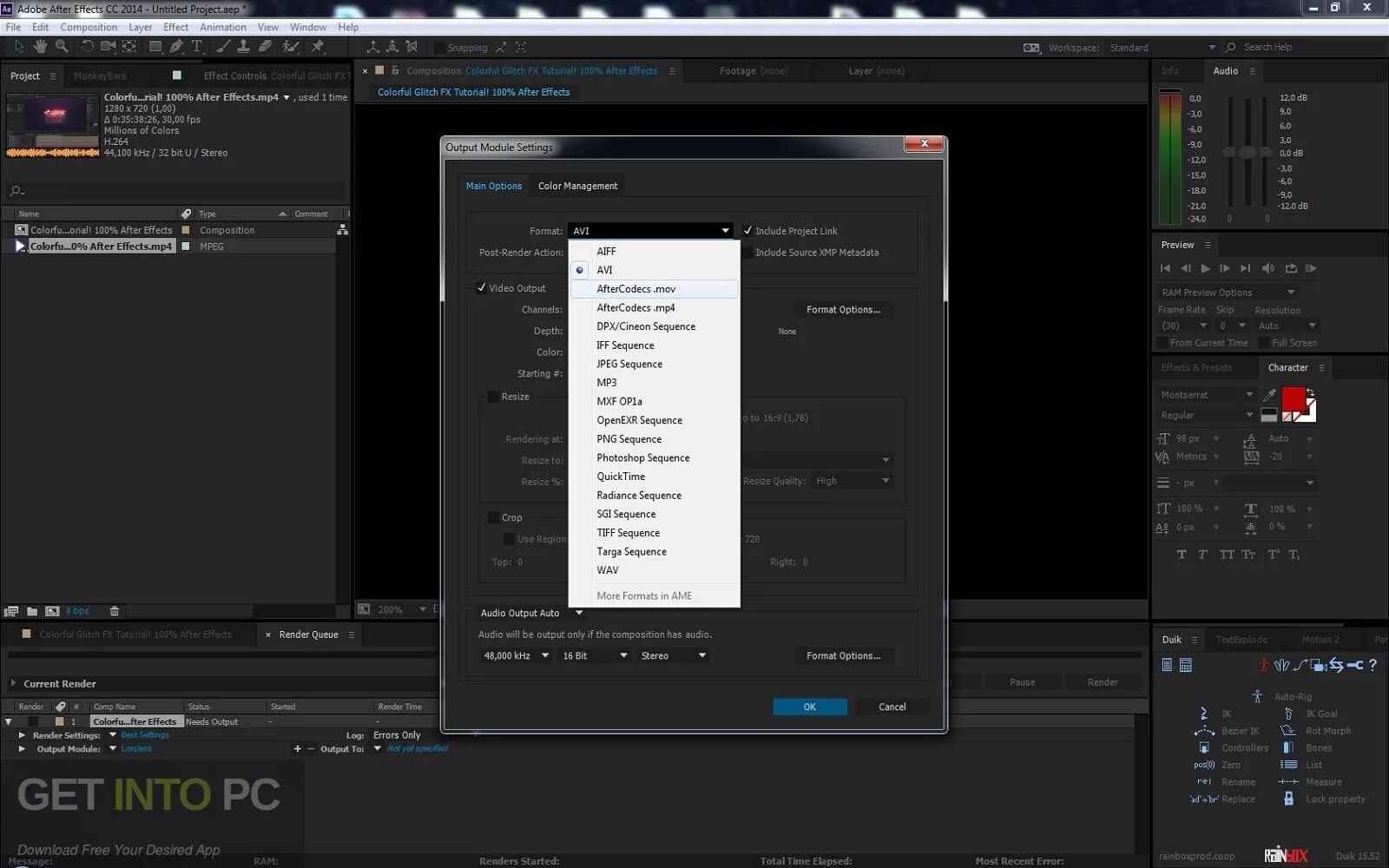Choose AfterCodecs .mov format
Screen dimensions: 1389x868
(x=654, y=289)
